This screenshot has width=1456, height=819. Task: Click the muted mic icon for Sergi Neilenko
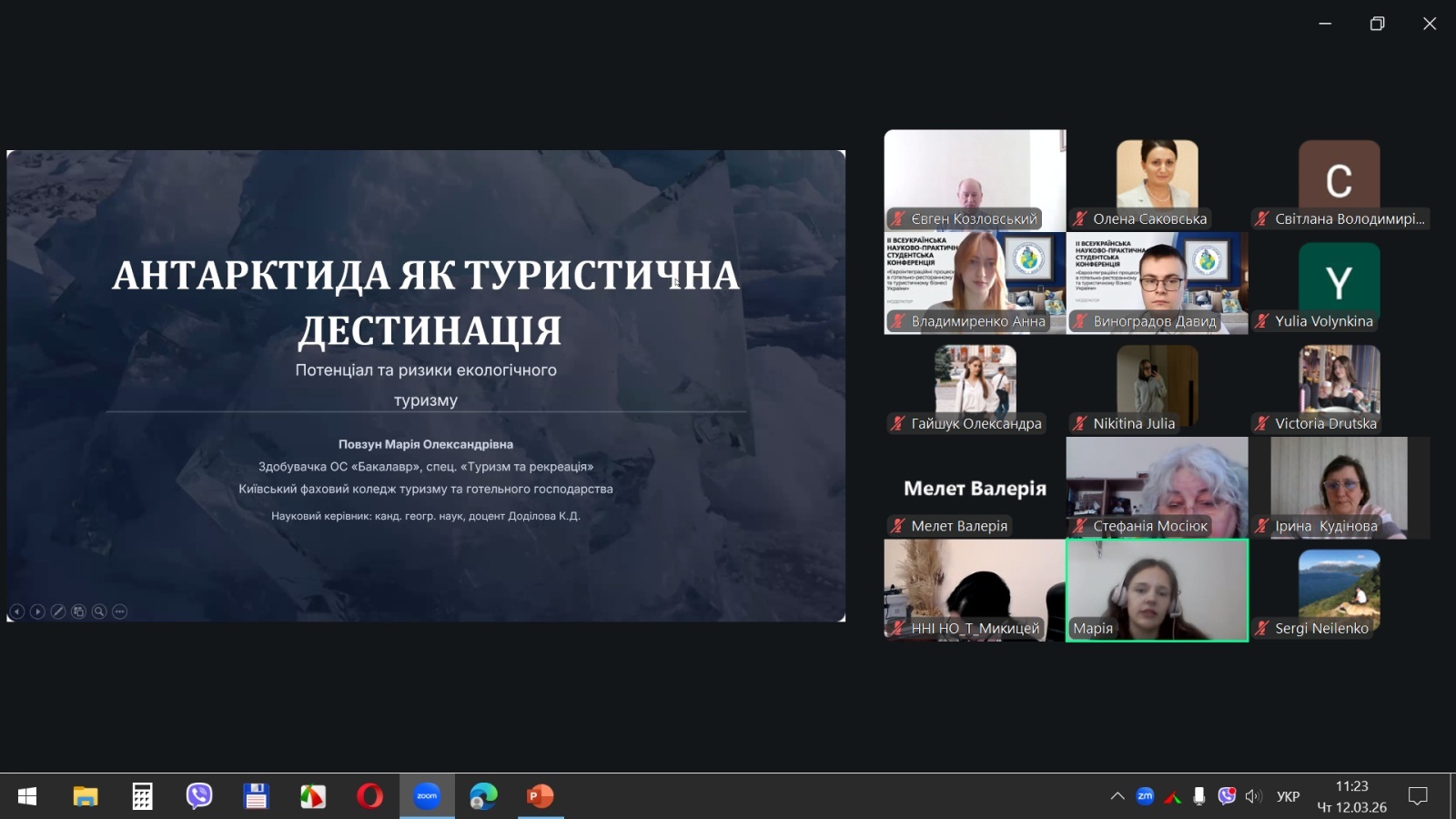click(x=1262, y=628)
